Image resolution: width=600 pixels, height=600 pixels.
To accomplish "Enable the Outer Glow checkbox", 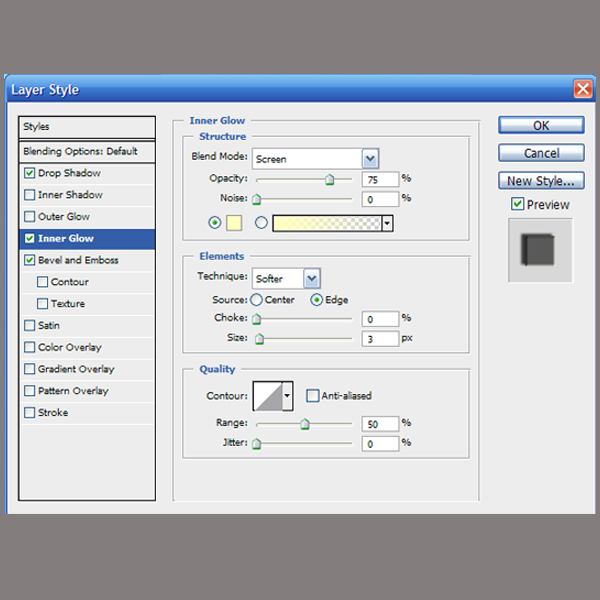I will pyautogui.click(x=29, y=217).
